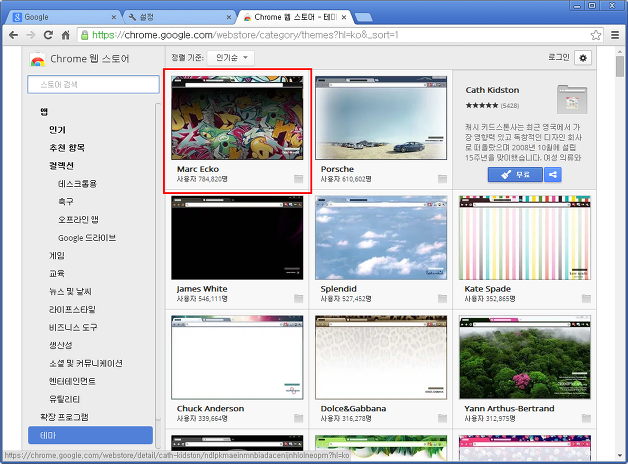Screen dimensions: 628x464
Task: Open the Porsche theme title
Action: click(337, 169)
